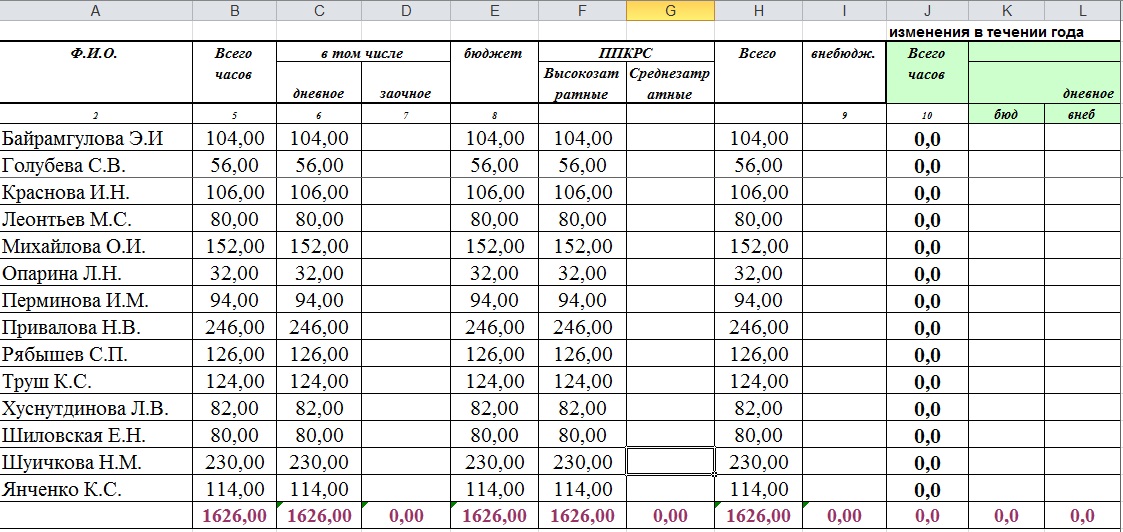This screenshot has height=532, width=1123.
Task: Click the 'в том числе' header cell
Action: point(363,52)
